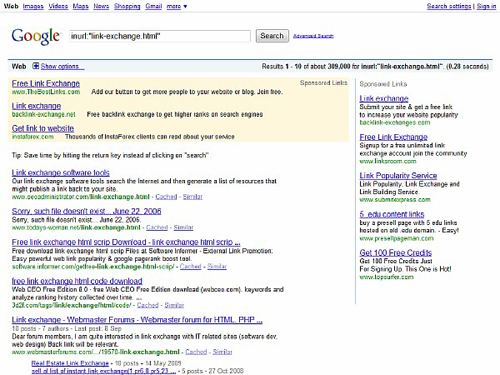Open Images in top navigation
500x375 pixels.
point(33,6)
